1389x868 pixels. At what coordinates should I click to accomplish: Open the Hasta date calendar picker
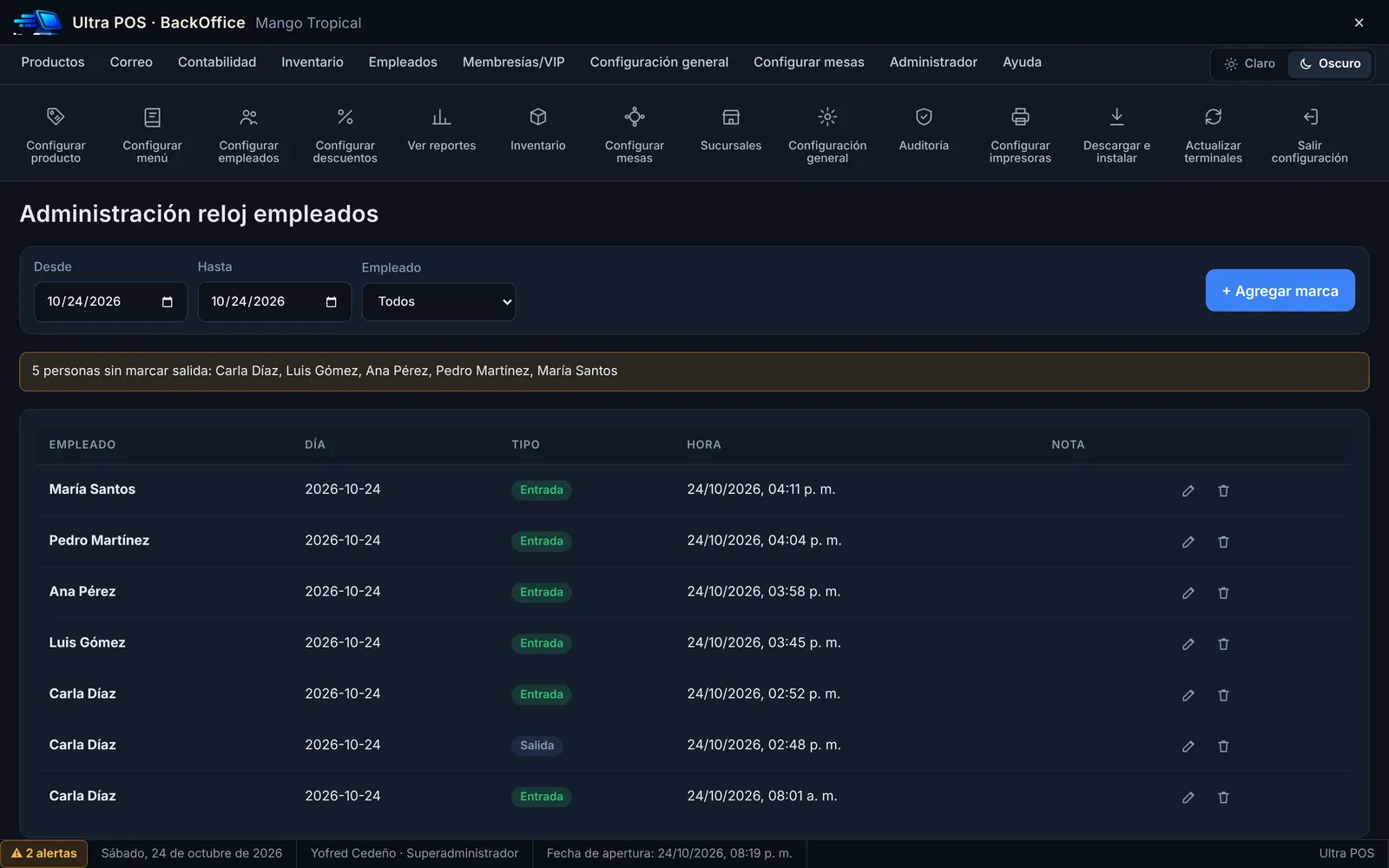click(332, 302)
